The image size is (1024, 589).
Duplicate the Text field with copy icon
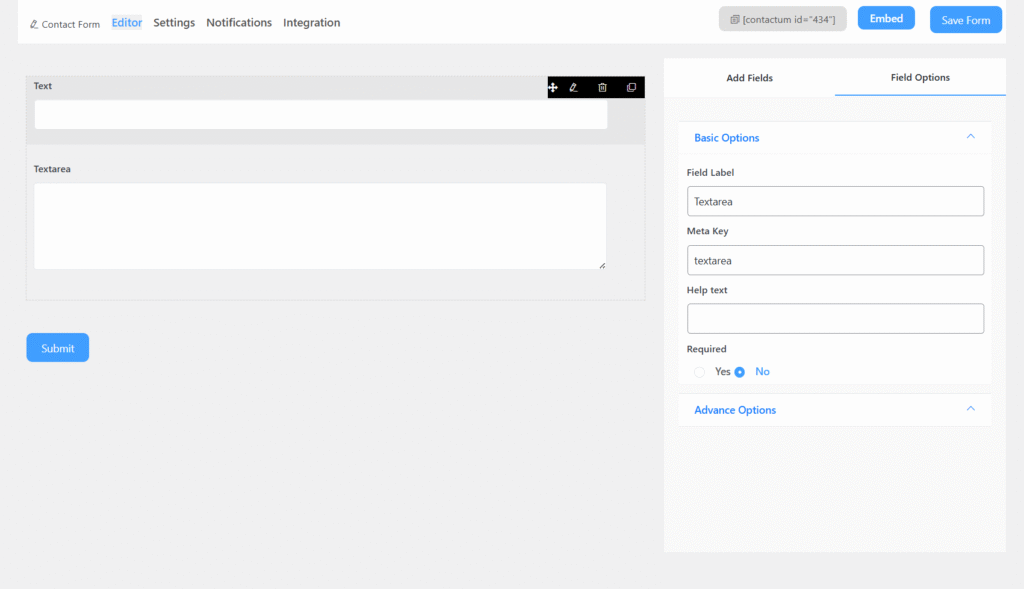tap(631, 88)
